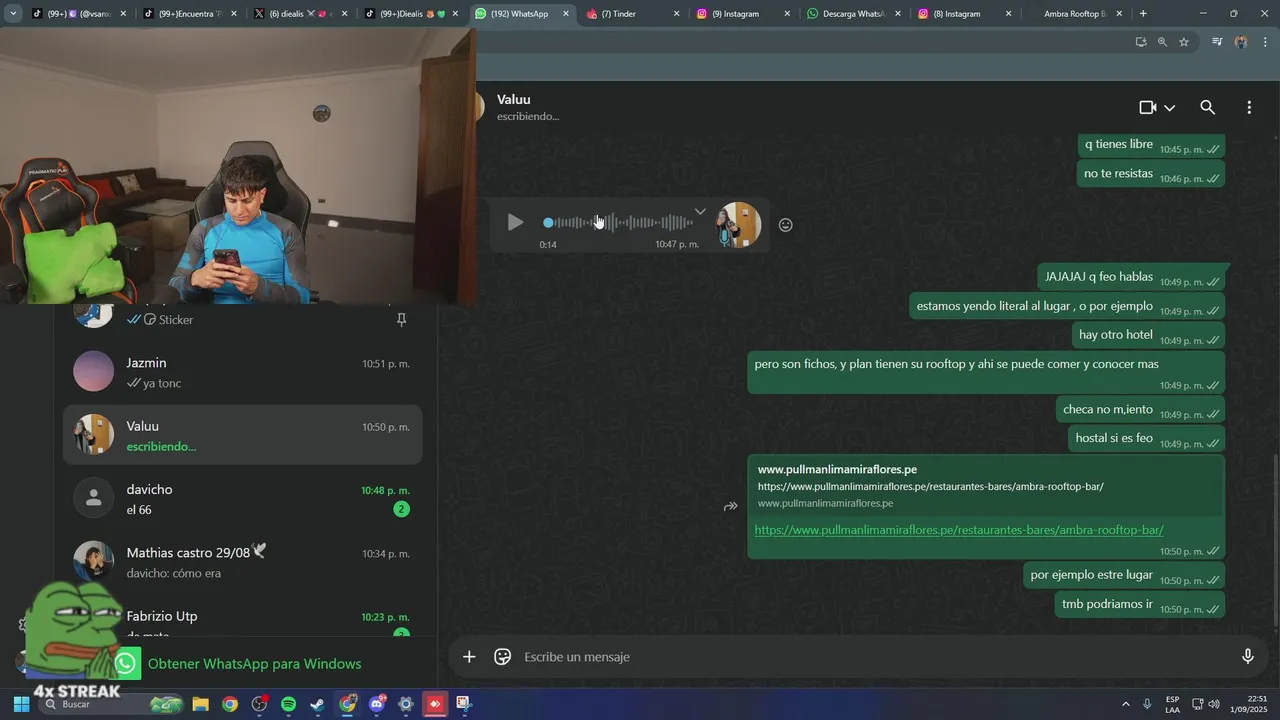The width and height of the screenshot is (1280, 720).
Task: Forward the pullmanlimamiraflores link message
Action: pos(731,507)
